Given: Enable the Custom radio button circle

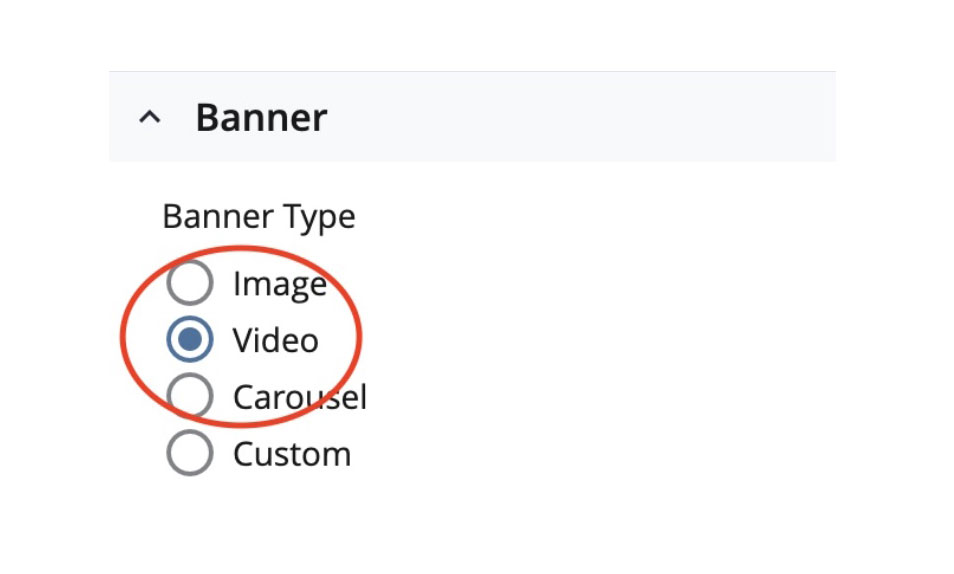Looking at the screenshot, I should [x=189, y=454].
